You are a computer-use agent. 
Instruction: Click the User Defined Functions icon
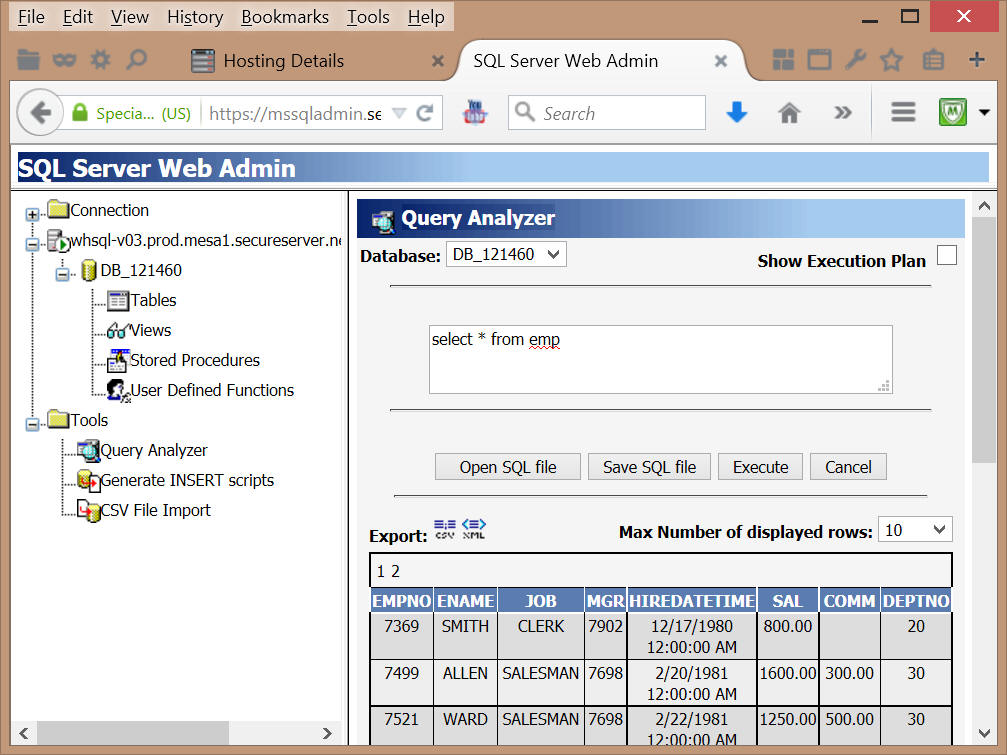(x=118, y=390)
